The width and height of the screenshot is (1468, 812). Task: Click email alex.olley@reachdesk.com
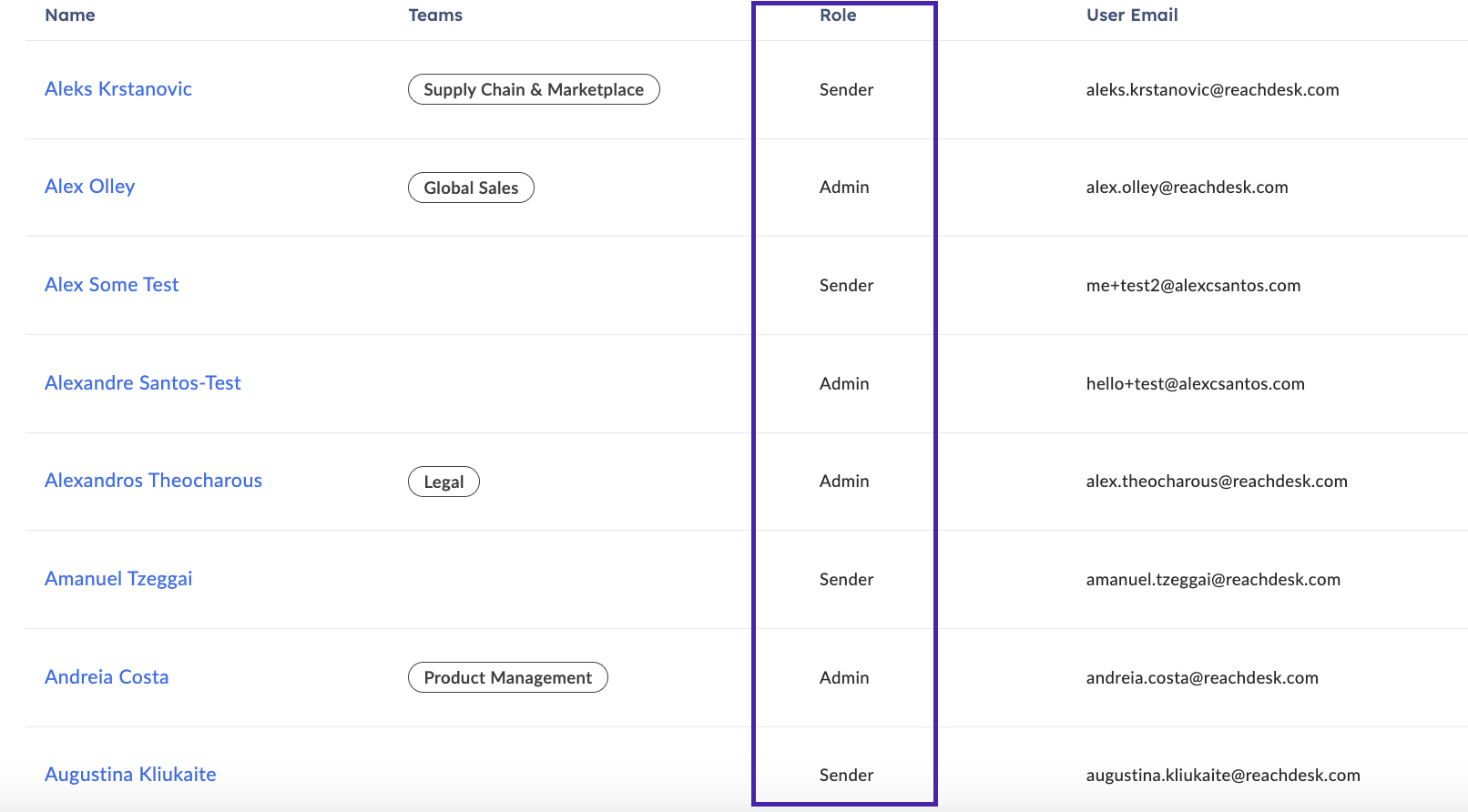tap(1187, 188)
